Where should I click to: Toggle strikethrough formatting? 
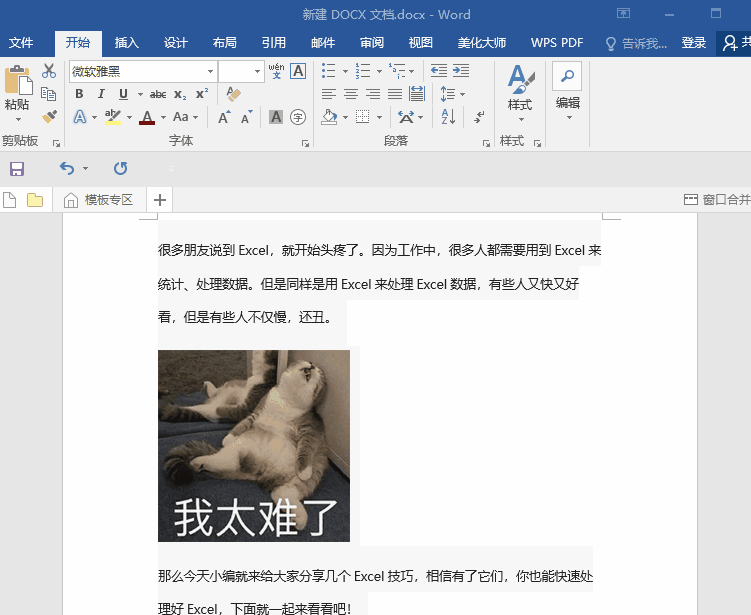[x=157, y=94]
